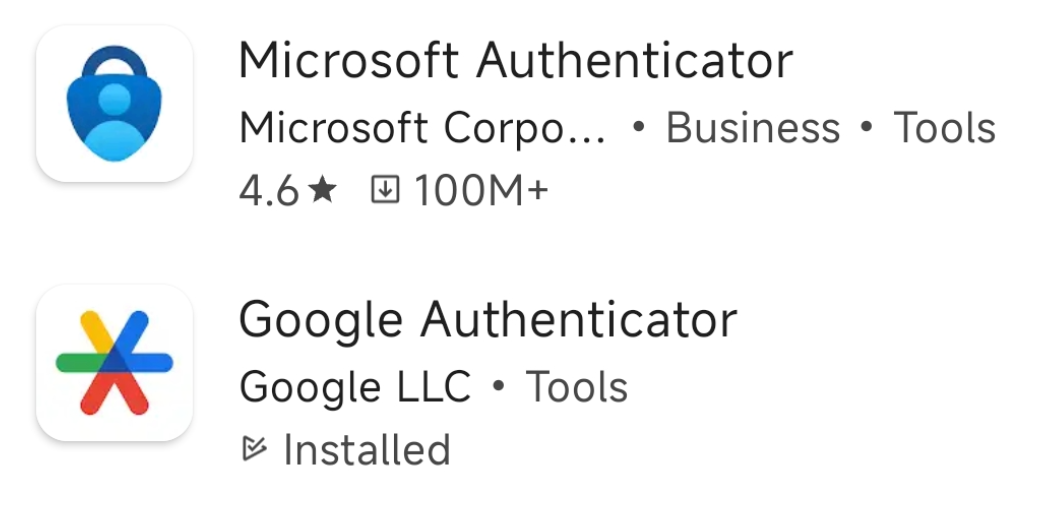
Task: Click padlock shackle atop Microsoft Authenticator icon
Action: (114, 63)
